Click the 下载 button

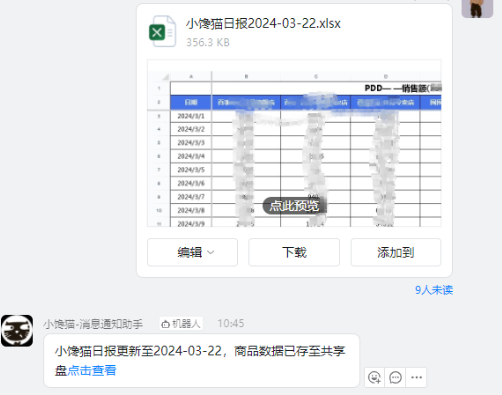coord(294,252)
